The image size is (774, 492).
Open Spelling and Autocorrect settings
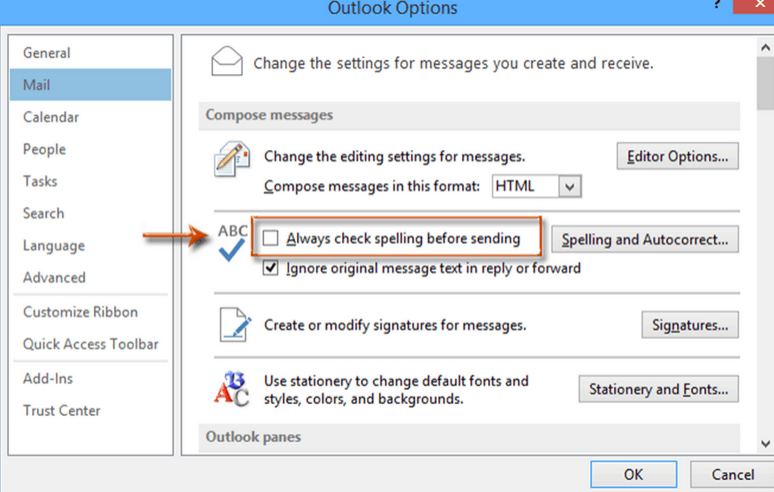[x=645, y=239]
